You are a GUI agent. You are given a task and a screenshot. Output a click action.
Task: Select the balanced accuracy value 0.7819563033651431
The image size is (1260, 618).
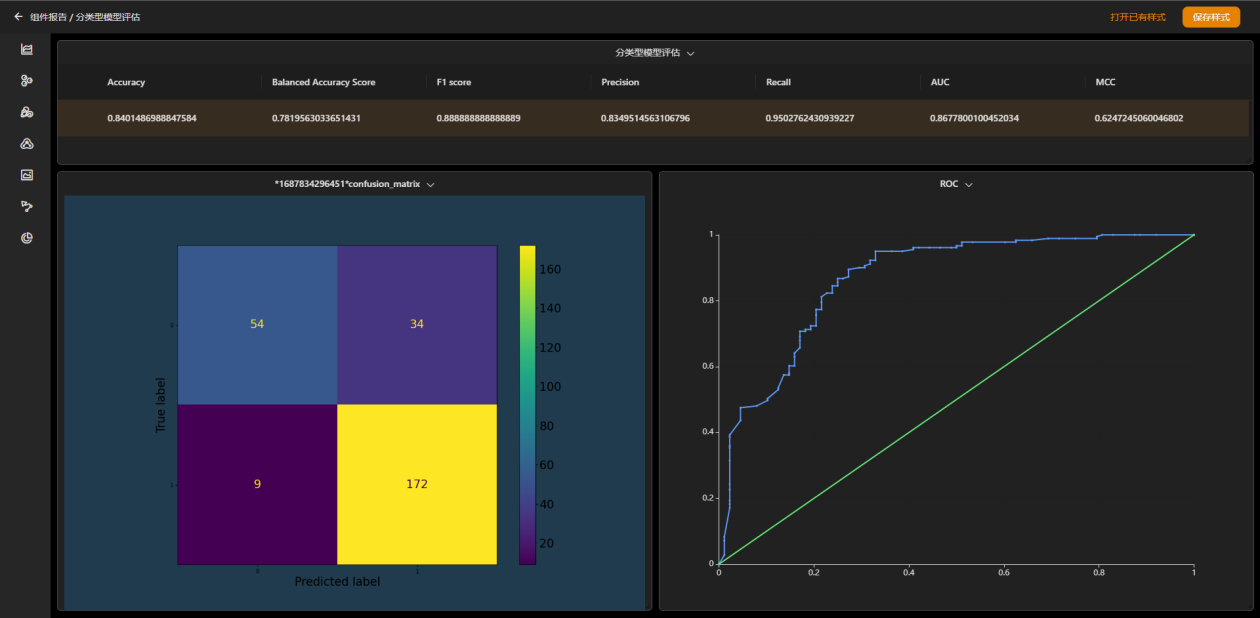[316, 118]
